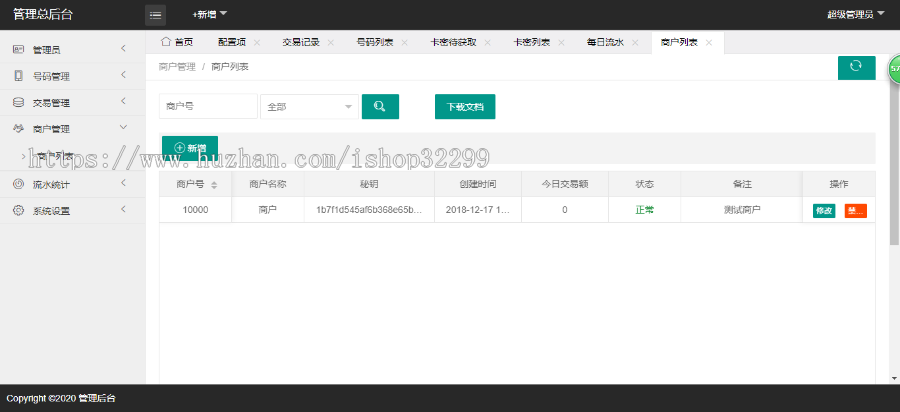The image size is (900, 412).
Task: Open 商户列表 submenu item in sidebar
Action: pos(55,156)
